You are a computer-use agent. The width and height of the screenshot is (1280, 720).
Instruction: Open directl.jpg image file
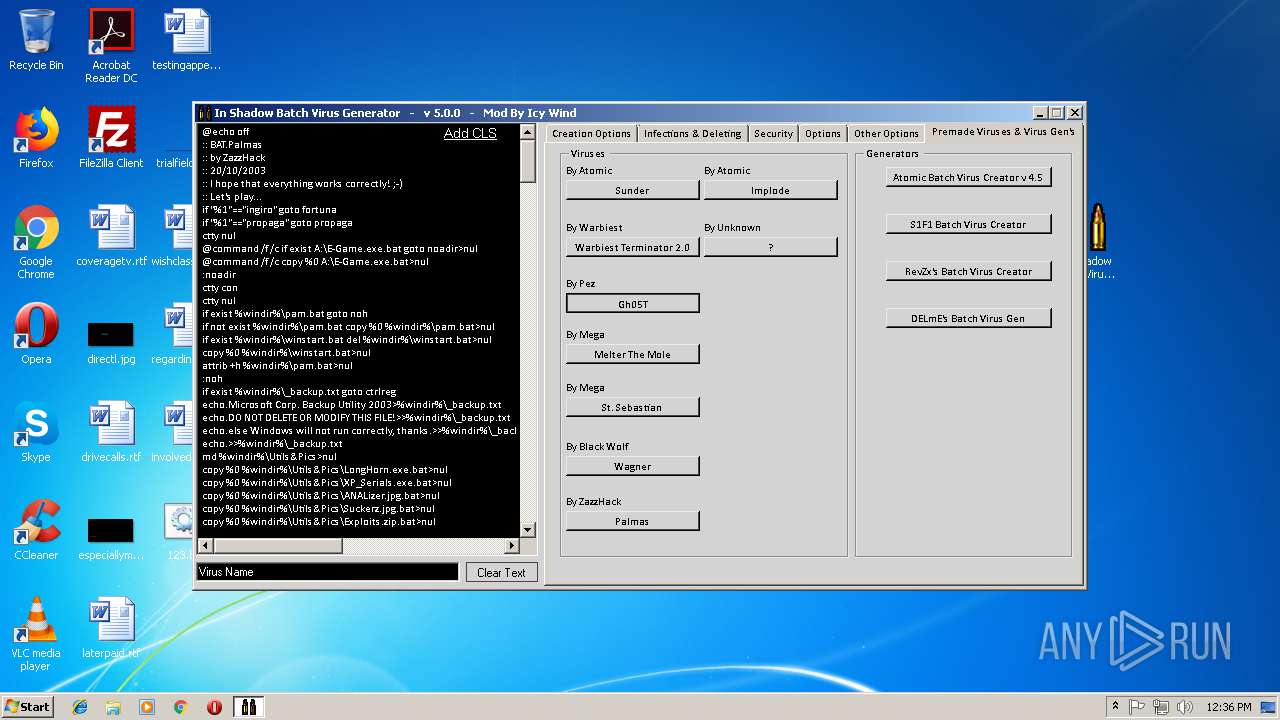tap(111, 340)
